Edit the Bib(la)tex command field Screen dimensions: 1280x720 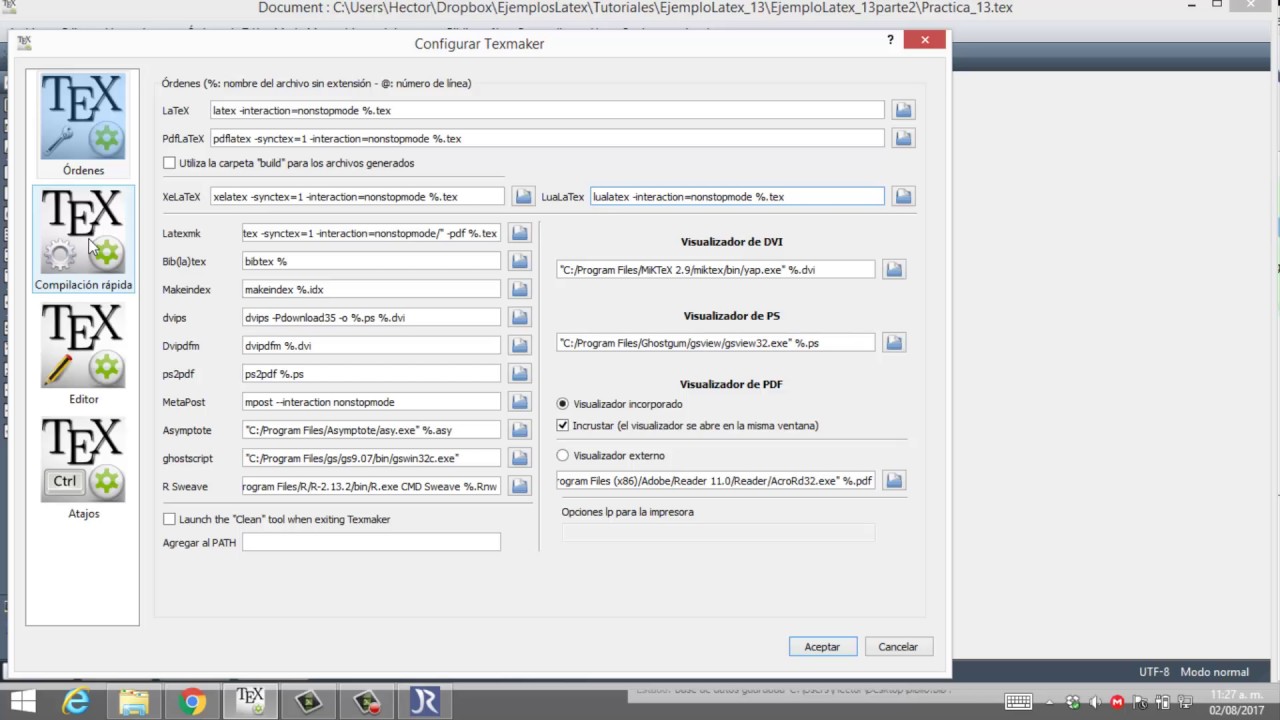pyautogui.click(x=371, y=261)
